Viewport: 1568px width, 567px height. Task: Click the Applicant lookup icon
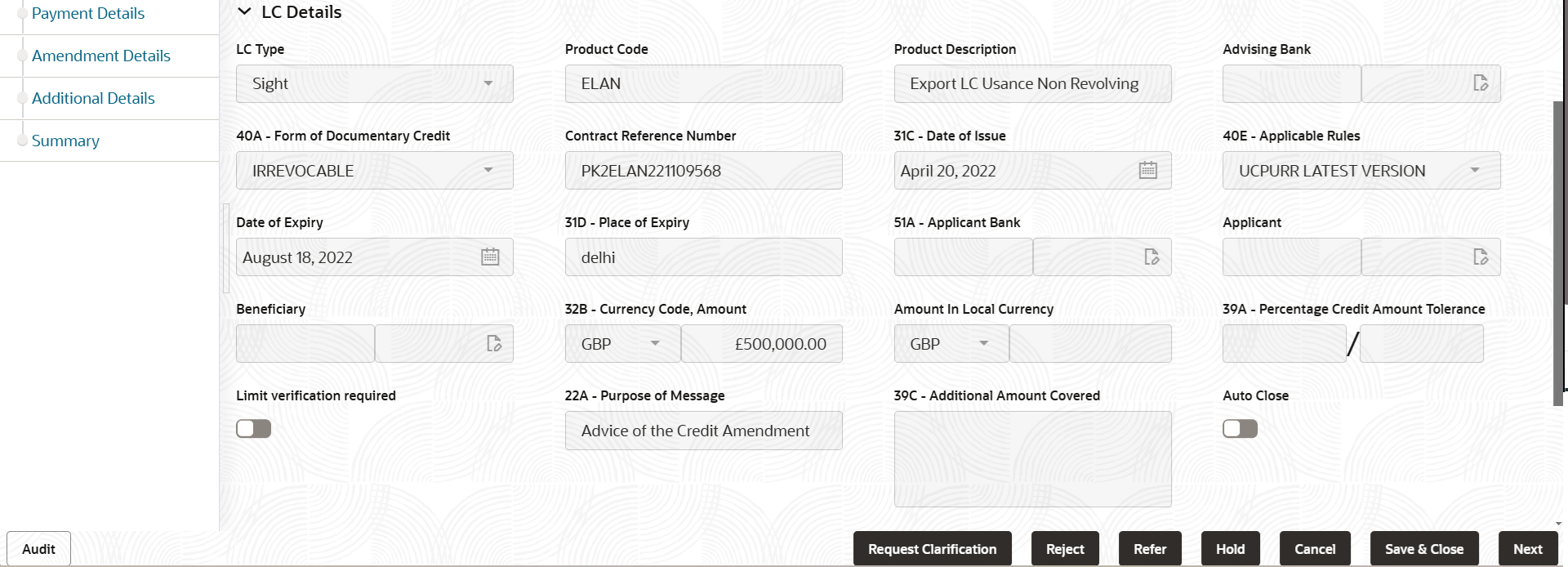(x=1481, y=257)
